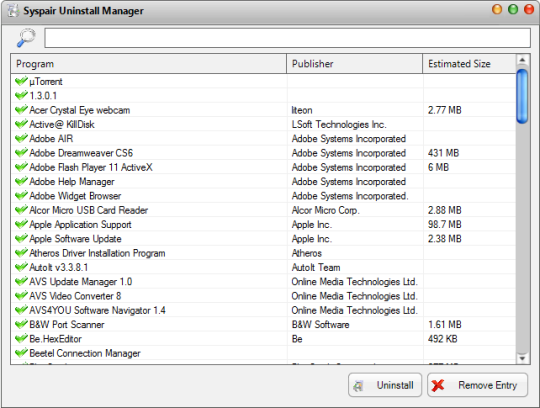
Task: Click the checkmark icon for Apple Application Support
Action: pyautogui.click(x=21, y=224)
